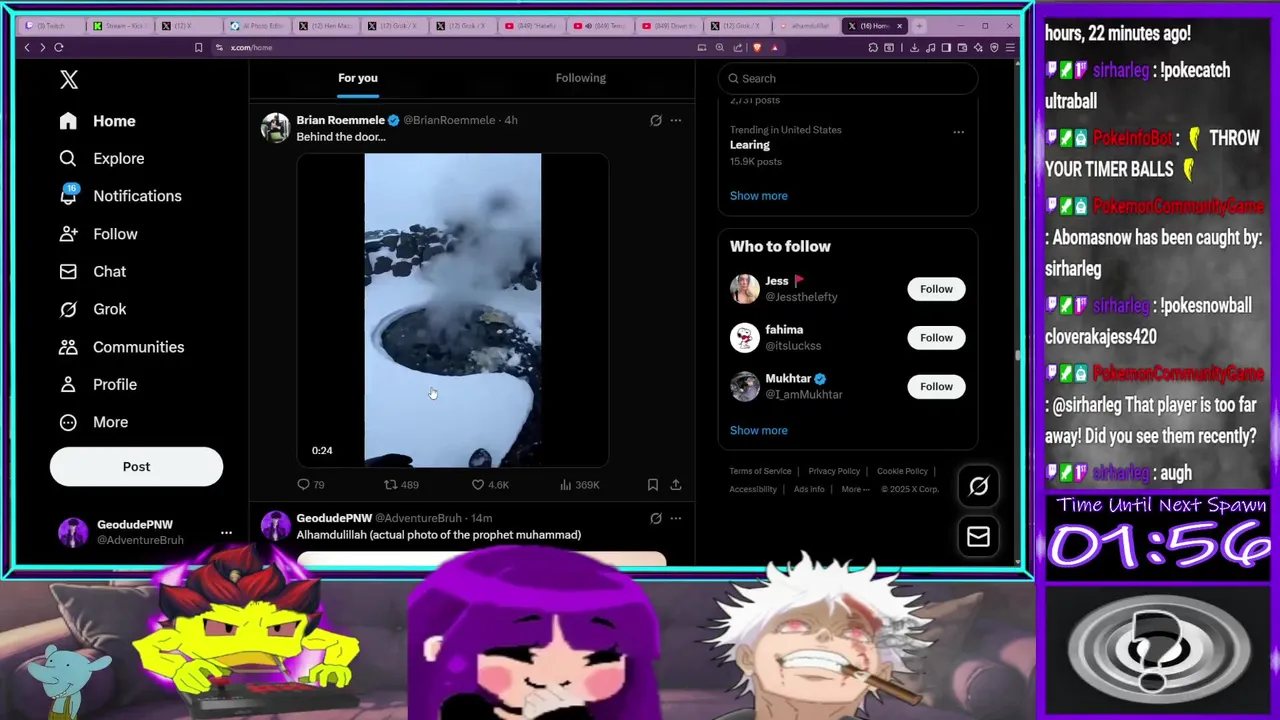Open the Brave Wallet icon
1280x720 pixels.
[x=962, y=47]
